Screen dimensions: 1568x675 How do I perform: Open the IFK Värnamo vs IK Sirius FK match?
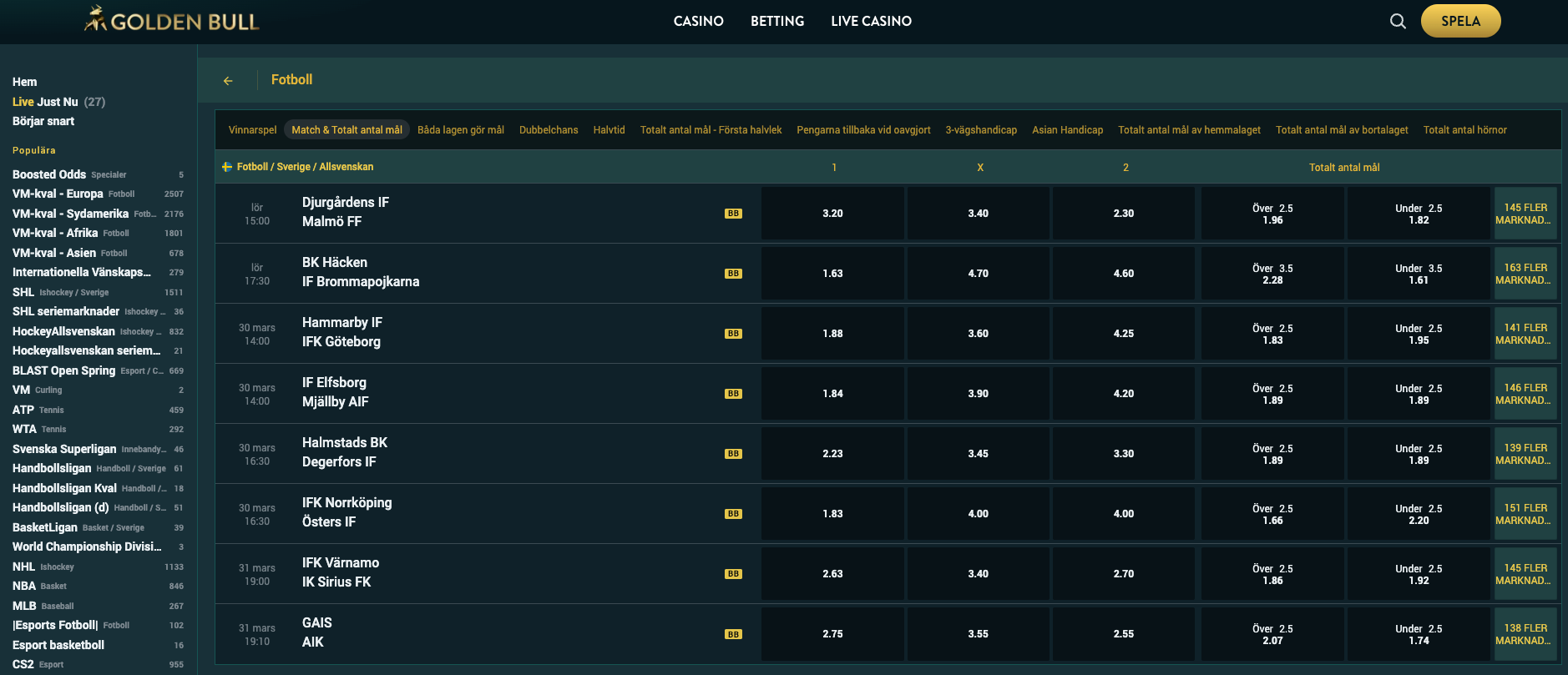341,572
